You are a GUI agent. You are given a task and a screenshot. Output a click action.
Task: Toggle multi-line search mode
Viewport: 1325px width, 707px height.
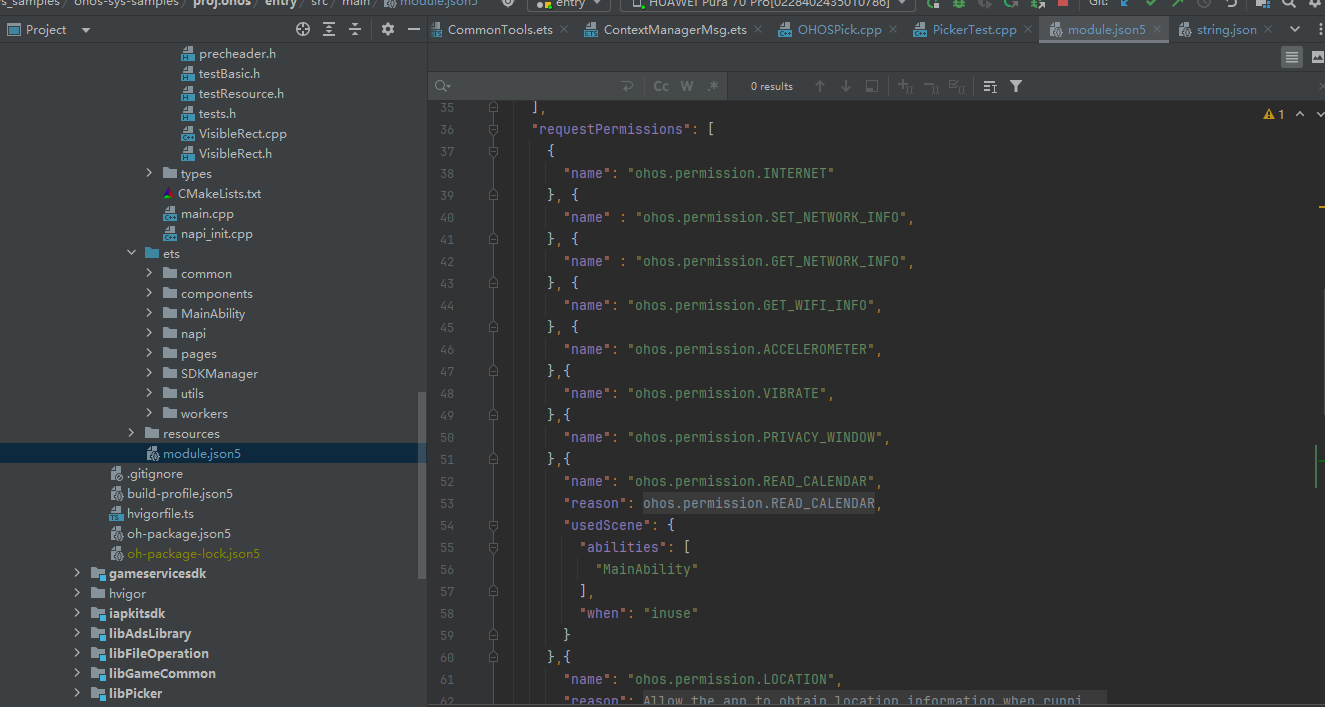coord(990,87)
